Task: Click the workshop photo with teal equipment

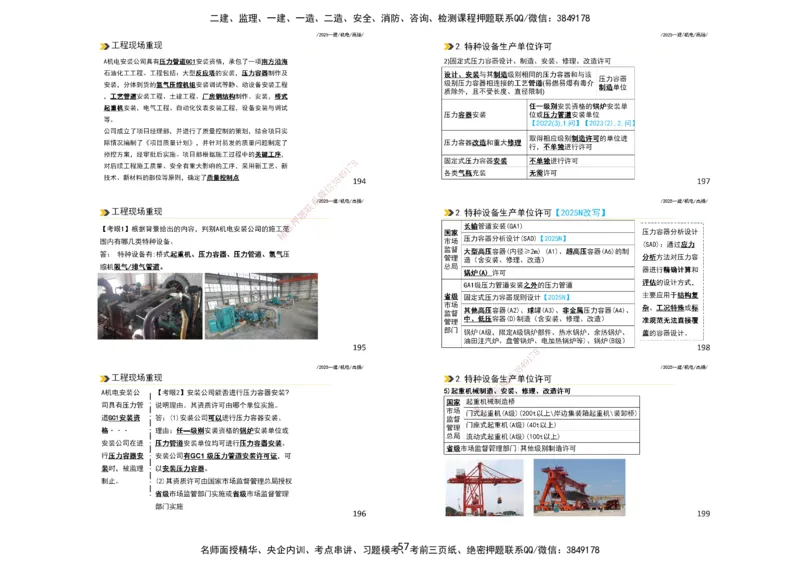Action: click(261, 306)
